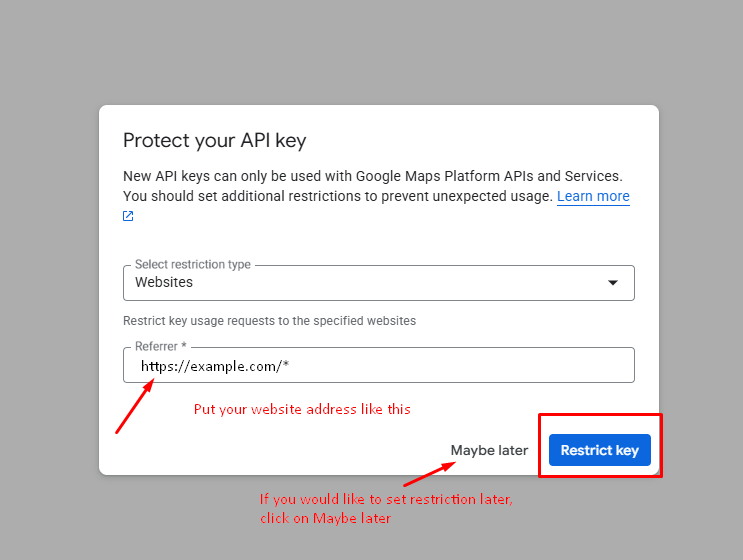Open the external link icon below the description
Screen dimensions: 743x560
[x=128, y=216]
